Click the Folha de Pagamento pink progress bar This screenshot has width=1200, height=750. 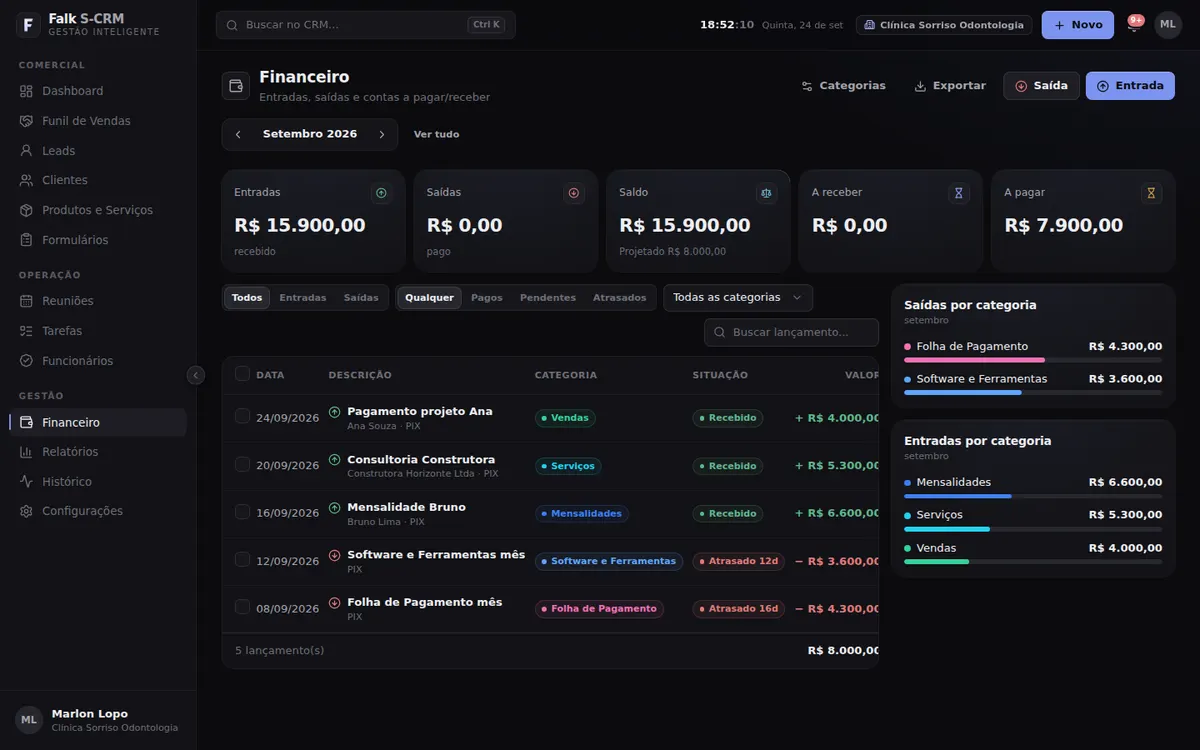tap(975, 360)
